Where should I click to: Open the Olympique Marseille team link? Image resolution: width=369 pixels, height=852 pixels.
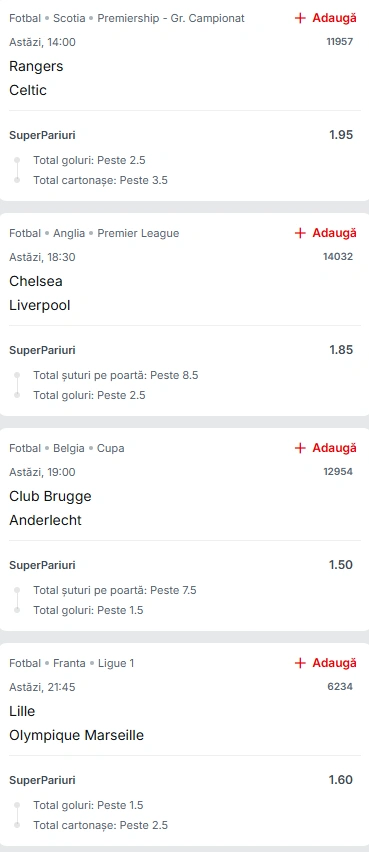coord(77,735)
